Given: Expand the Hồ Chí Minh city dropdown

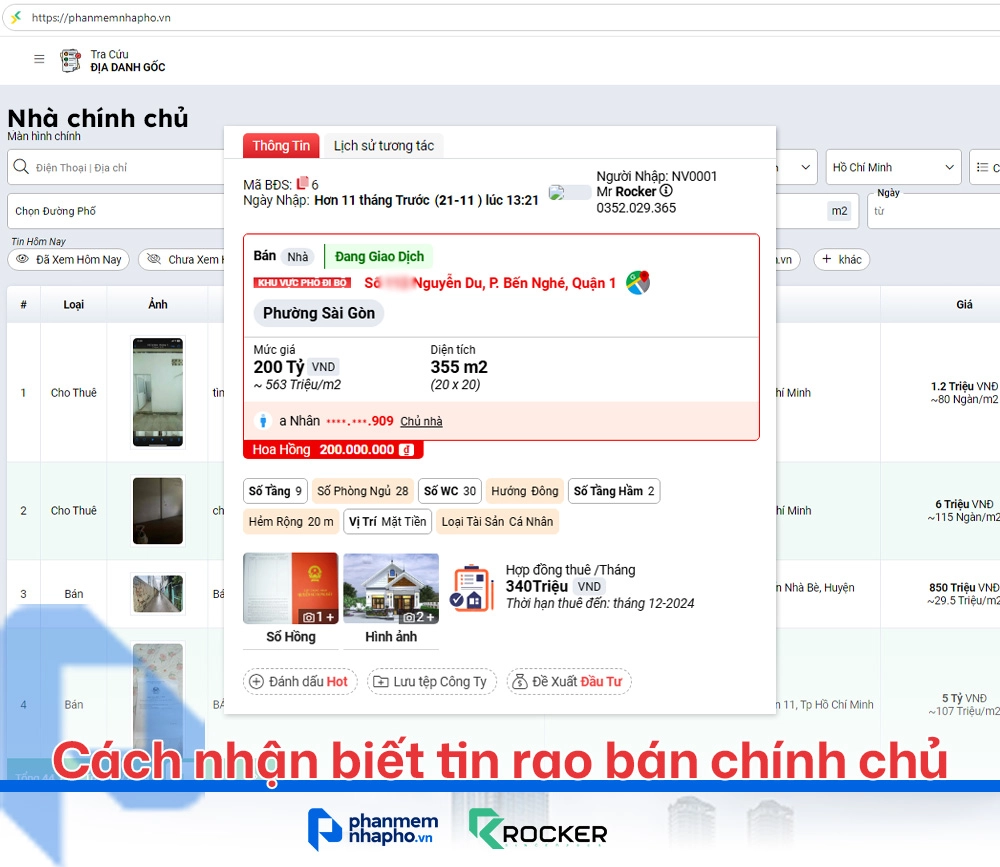Looking at the screenshot, I should pos(893,167).
